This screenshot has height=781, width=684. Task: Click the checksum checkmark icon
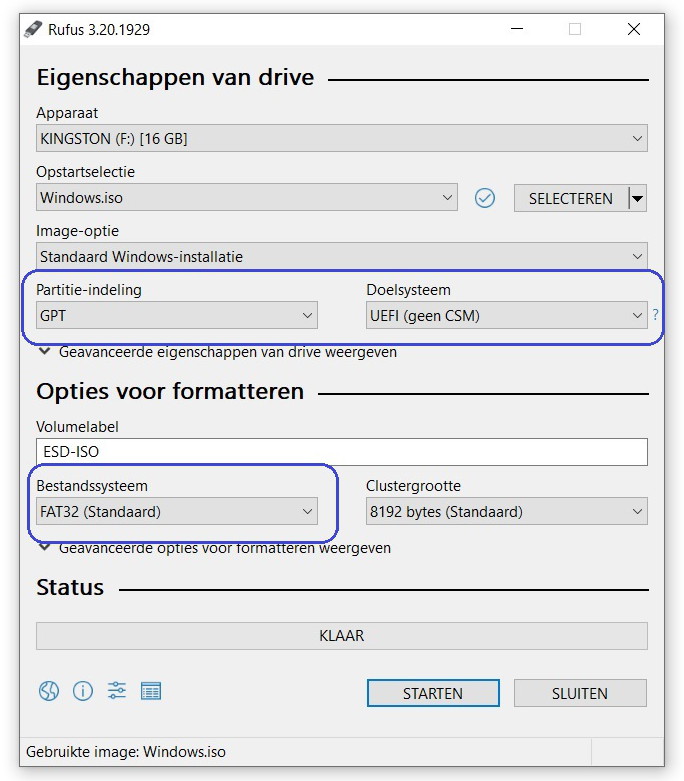coord(485,198)
